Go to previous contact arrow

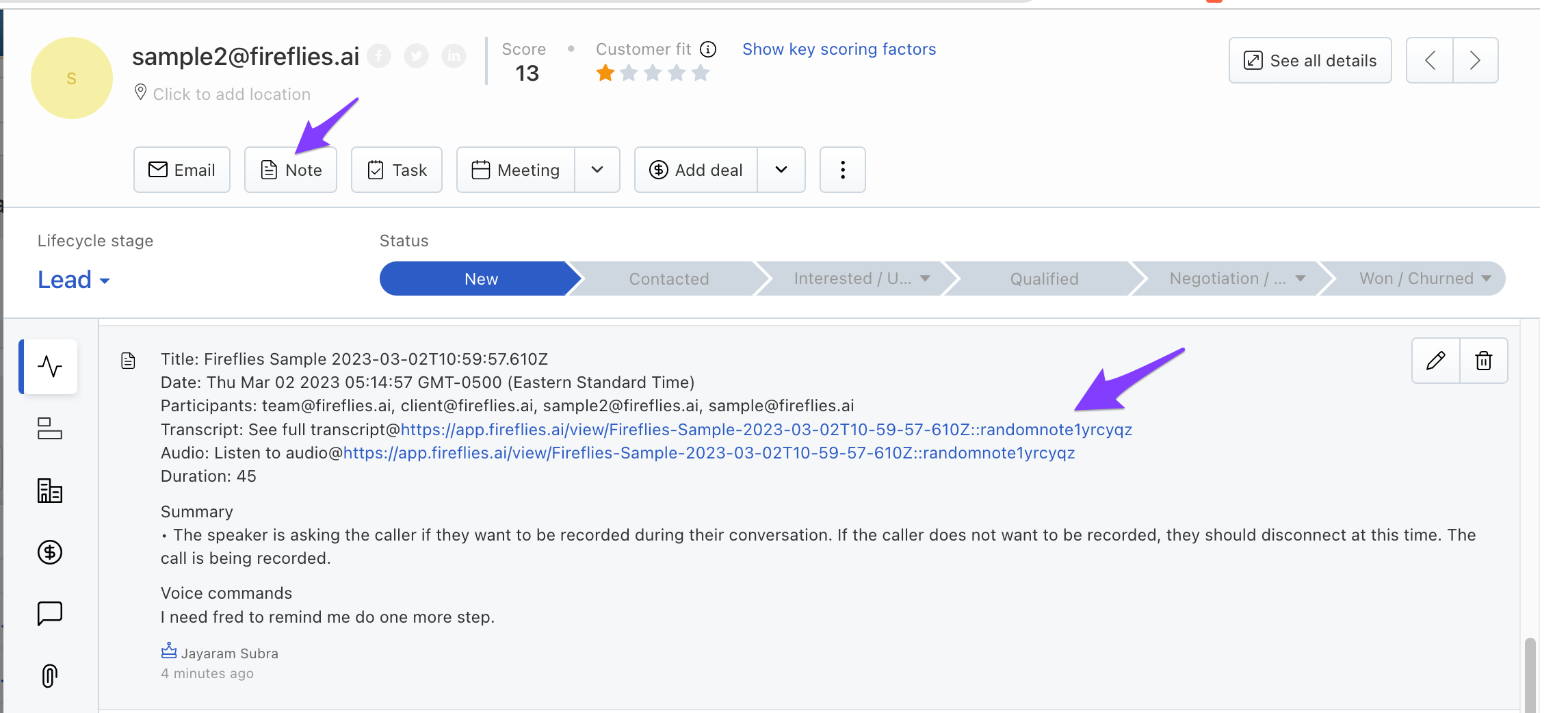click(x=1430, y=60)
